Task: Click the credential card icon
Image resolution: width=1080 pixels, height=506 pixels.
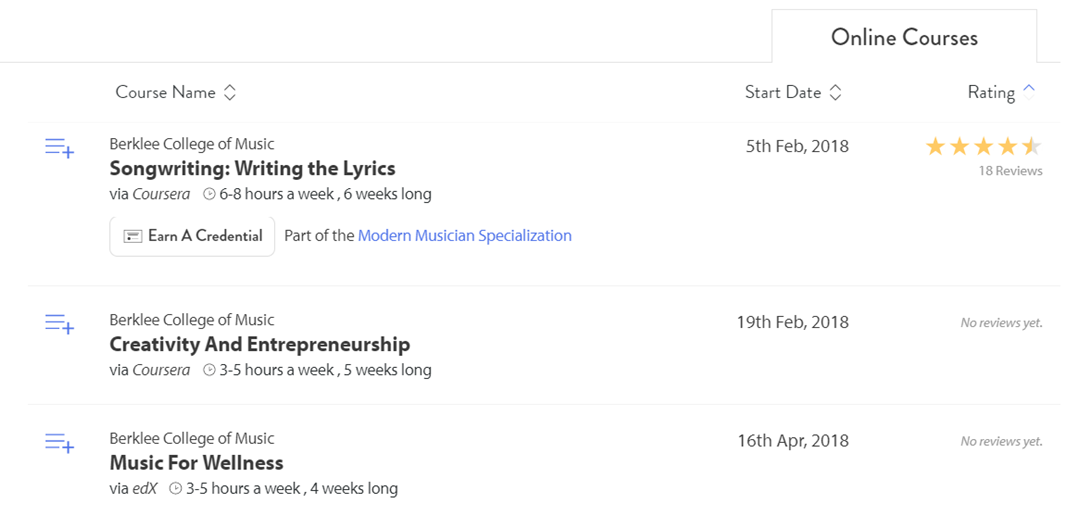Action: click(x=132, y=236)
